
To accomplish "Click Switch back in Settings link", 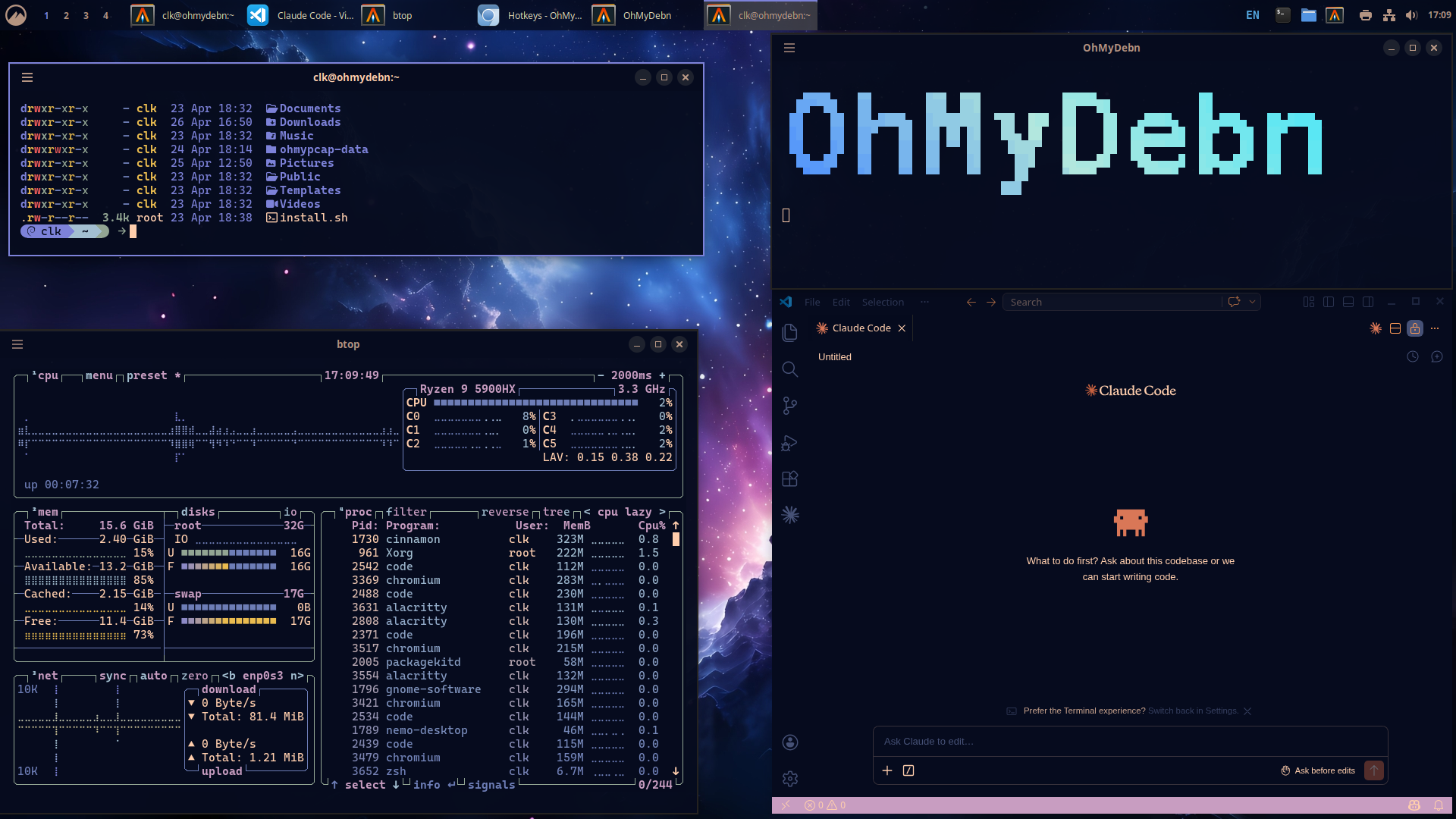I will (1193, 711).
